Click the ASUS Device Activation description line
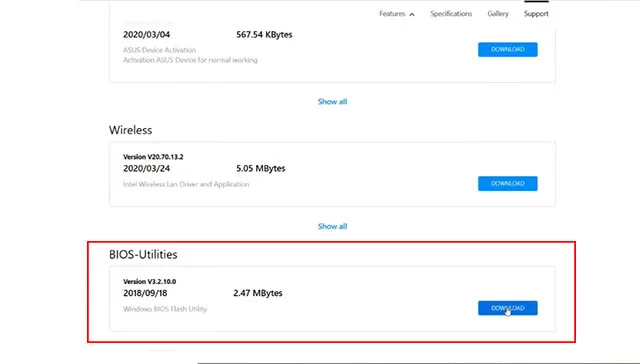This screenshot has height=364, width=640. pyautogui.click(x=160, y=50)
